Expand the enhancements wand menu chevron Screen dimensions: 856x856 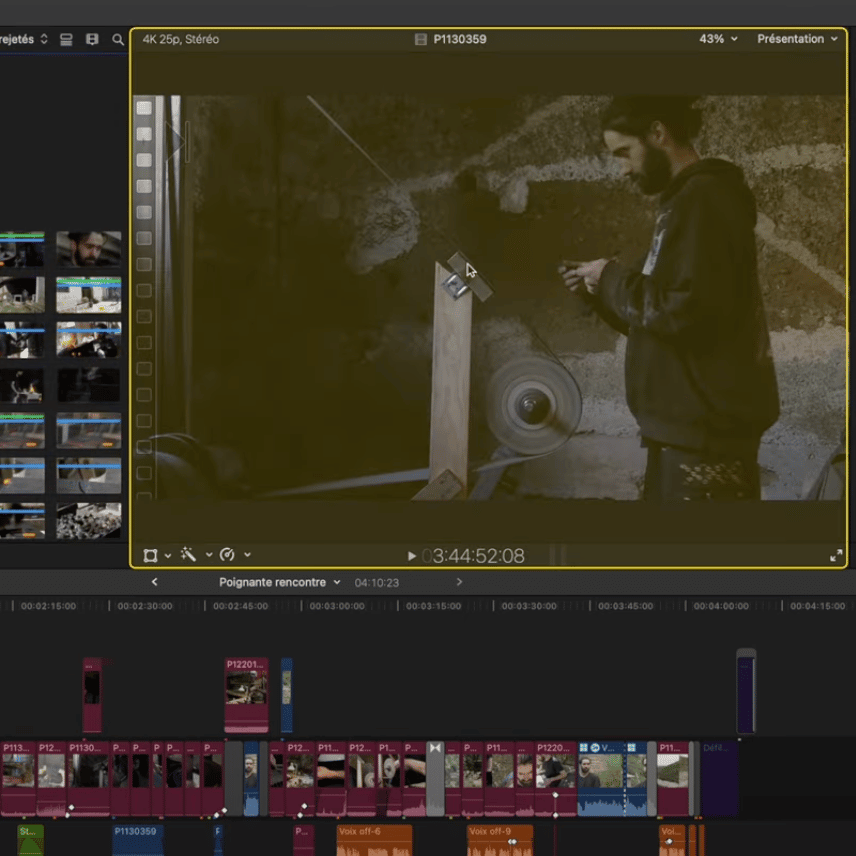point(209,555)
